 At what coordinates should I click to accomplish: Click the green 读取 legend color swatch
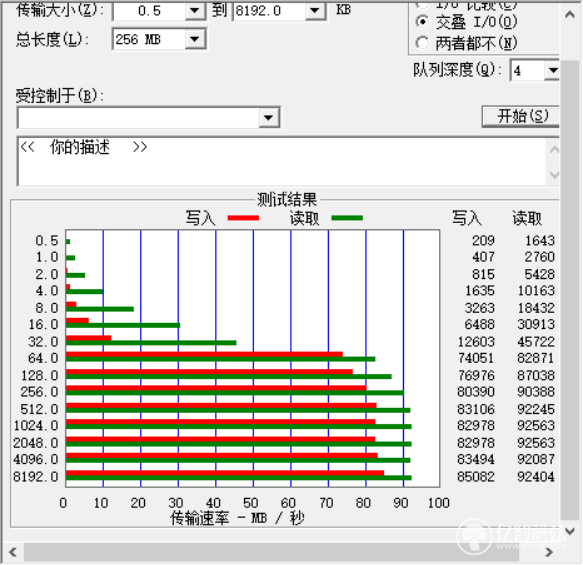click(347, 218)
